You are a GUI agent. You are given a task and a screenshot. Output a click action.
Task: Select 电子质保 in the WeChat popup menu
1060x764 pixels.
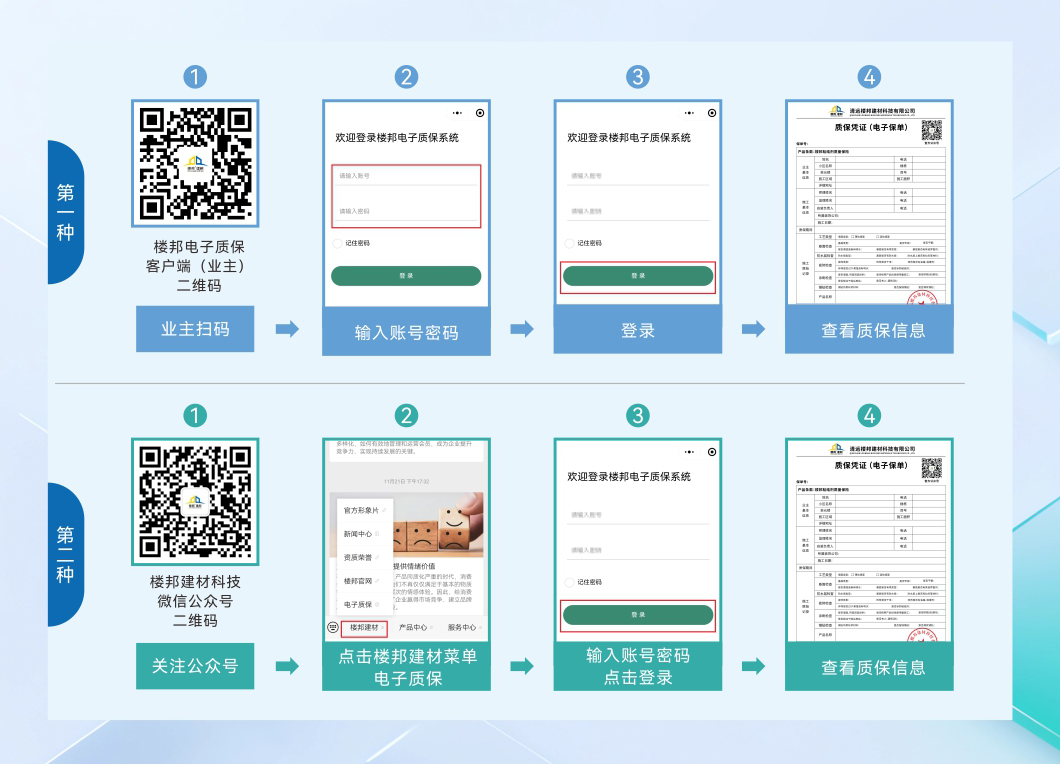coord(364,604)
